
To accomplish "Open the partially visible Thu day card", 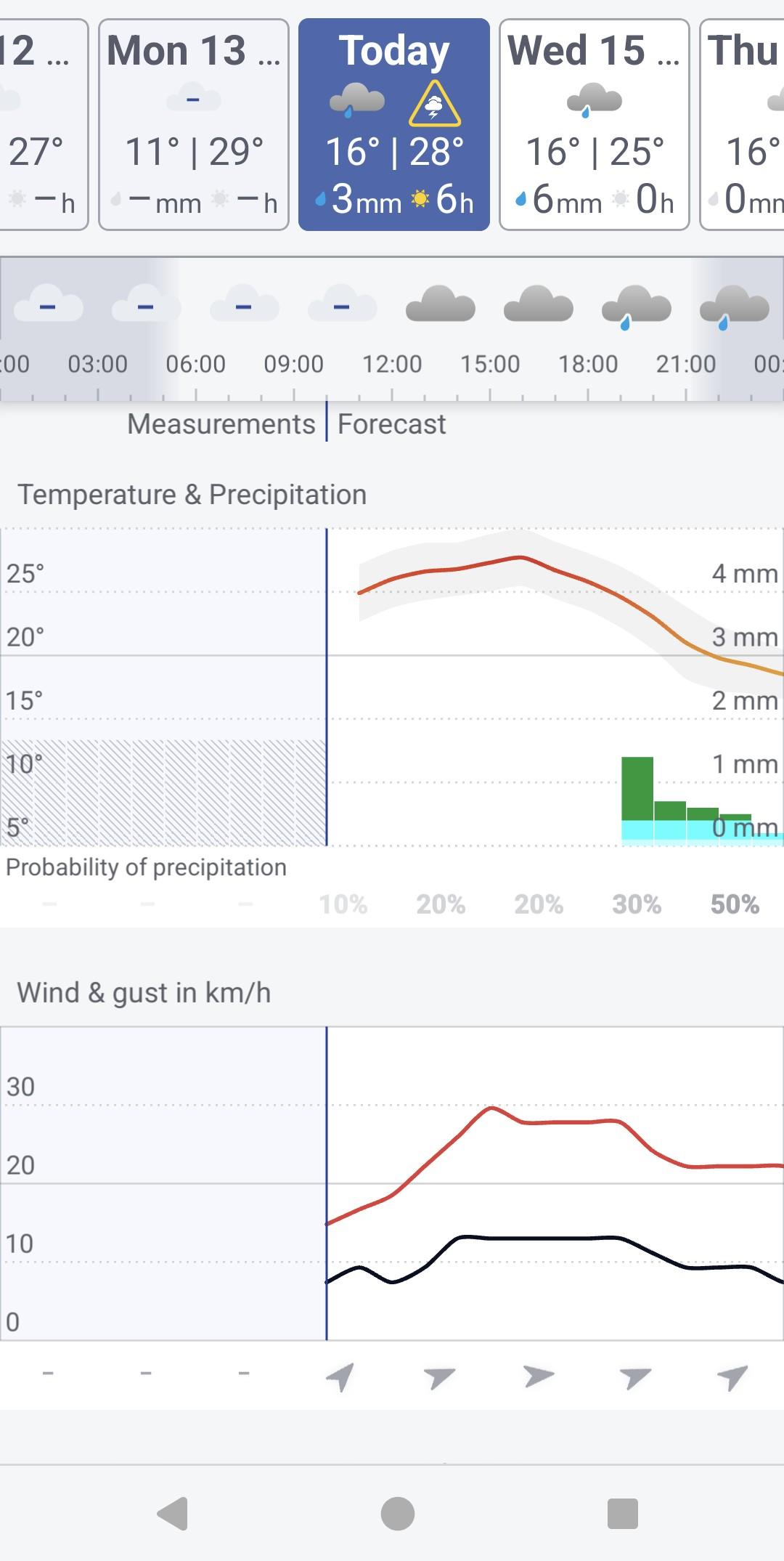I will tap(742, 124).
